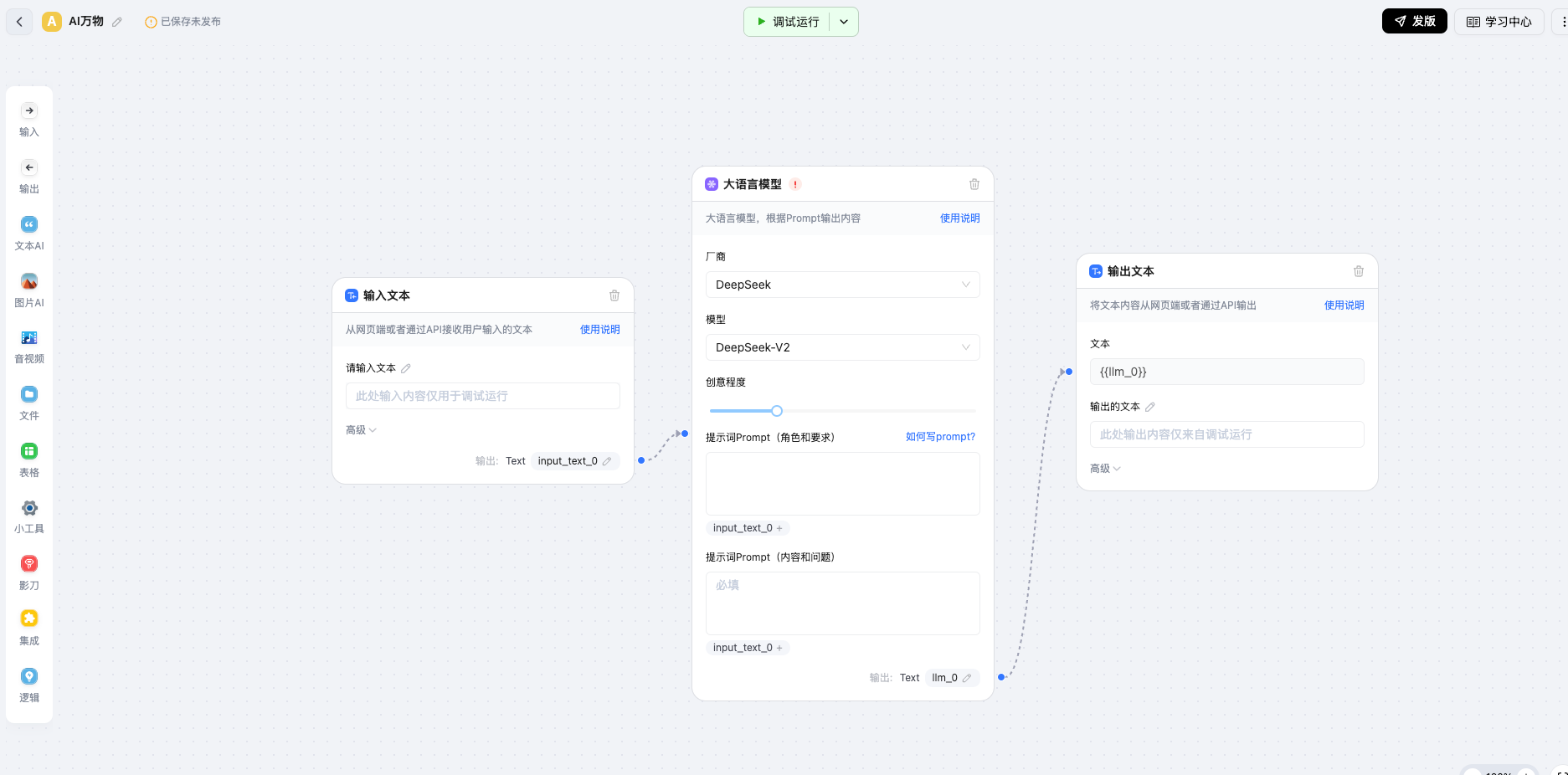Viewport: 1568px width, 775px height.
Task: Open 使用说明 in the 大语言模型 node
Action: pos(959,218)
